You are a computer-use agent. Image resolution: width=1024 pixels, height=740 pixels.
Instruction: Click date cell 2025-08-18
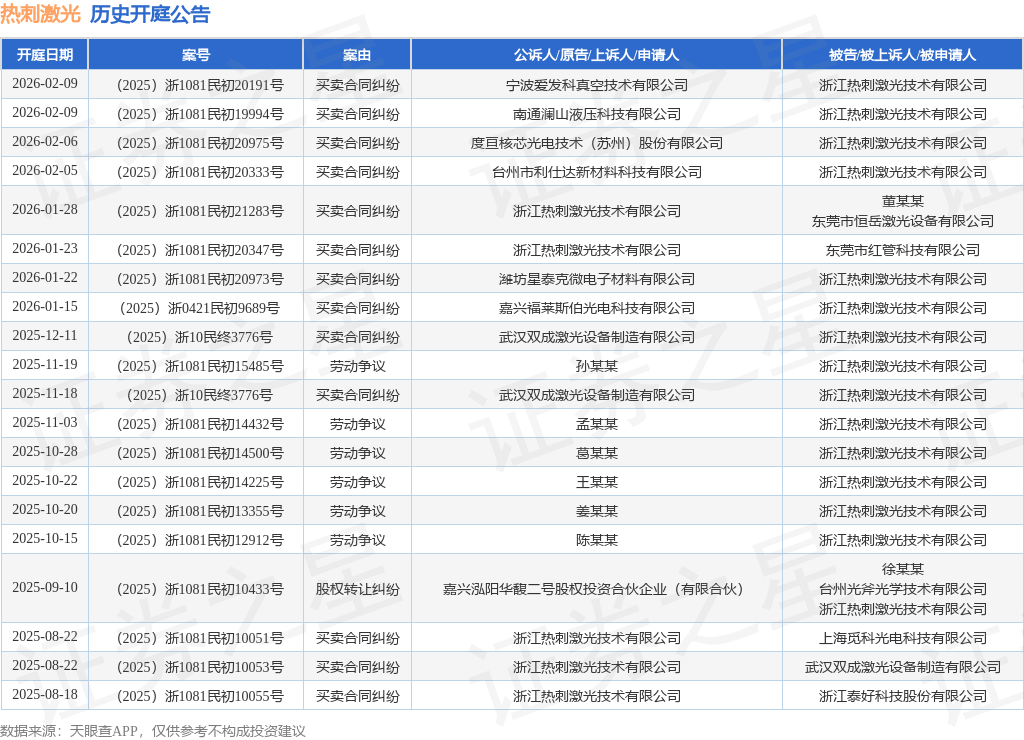(x=45, y=695)
